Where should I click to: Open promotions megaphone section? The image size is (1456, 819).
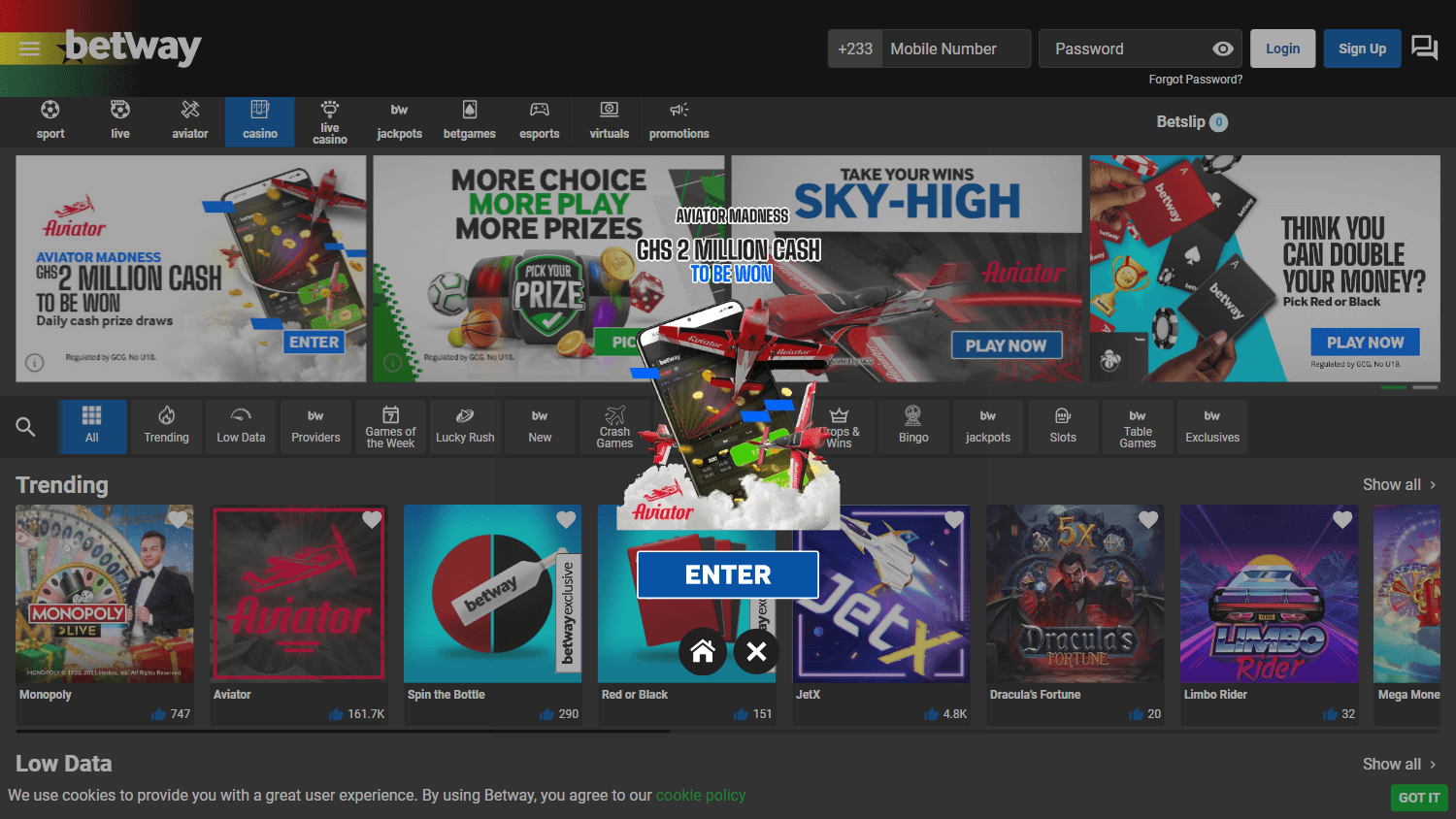[x=679, y=121]
